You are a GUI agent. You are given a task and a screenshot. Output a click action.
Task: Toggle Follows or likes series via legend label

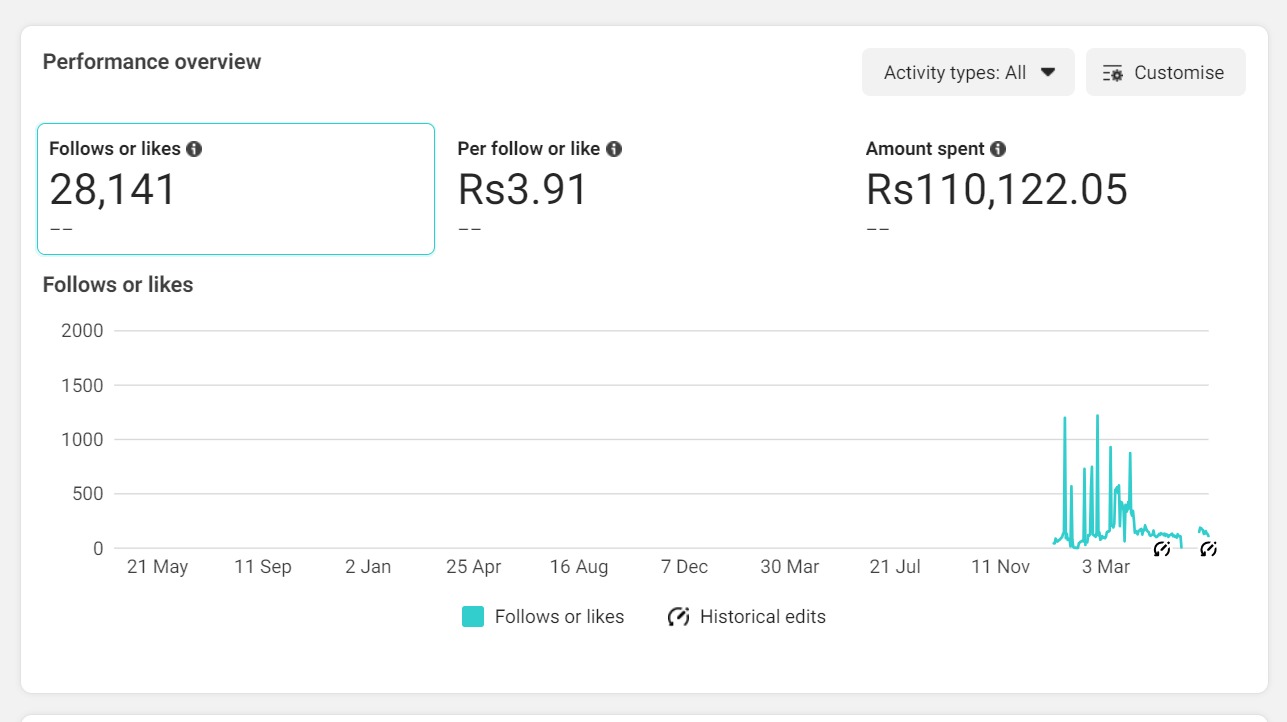(x=559, y=617)
